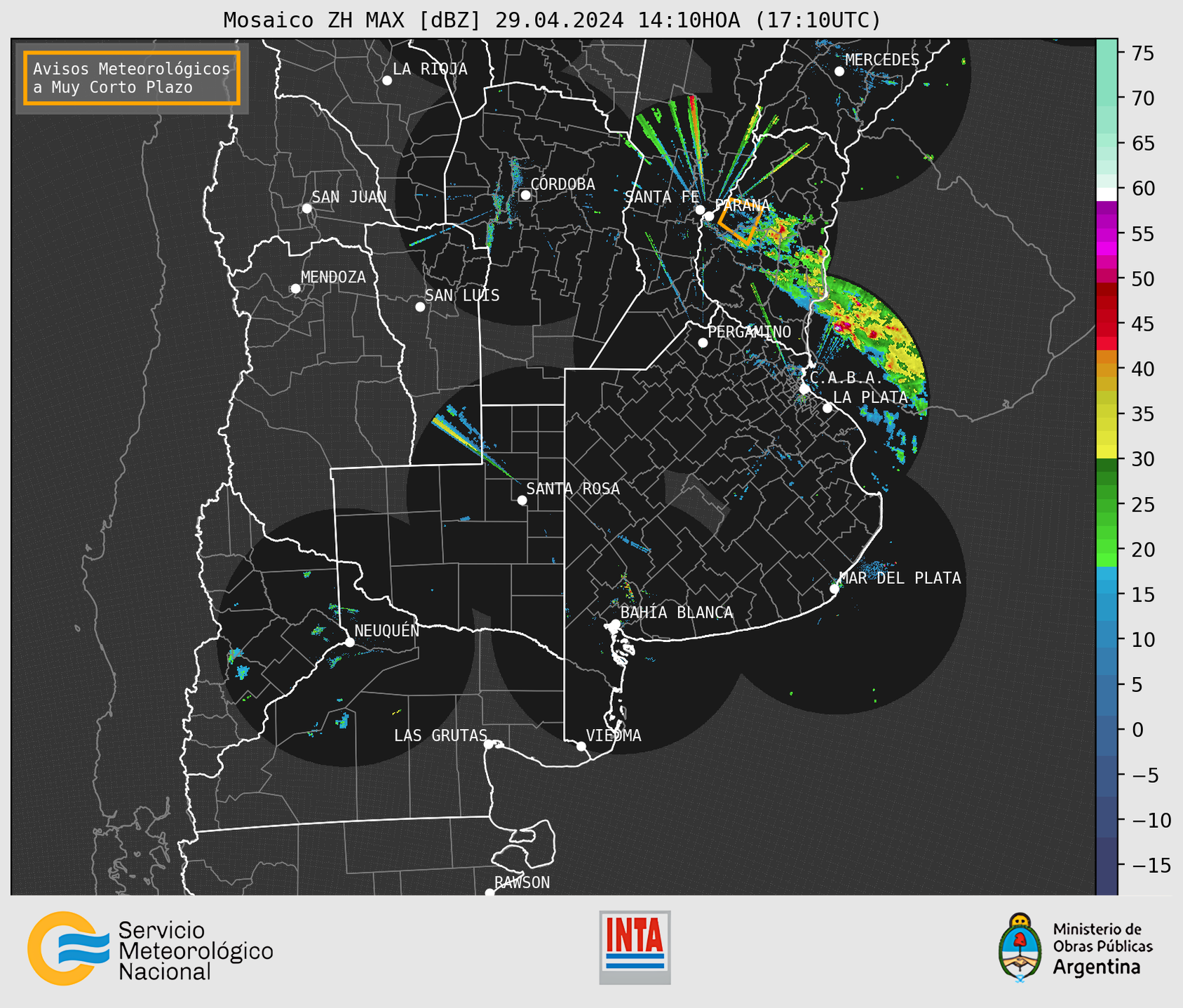Select the SANTA ROSA city dot
The height and width of the screenshot is (1008, 1183).
click(x=522, y=500)
